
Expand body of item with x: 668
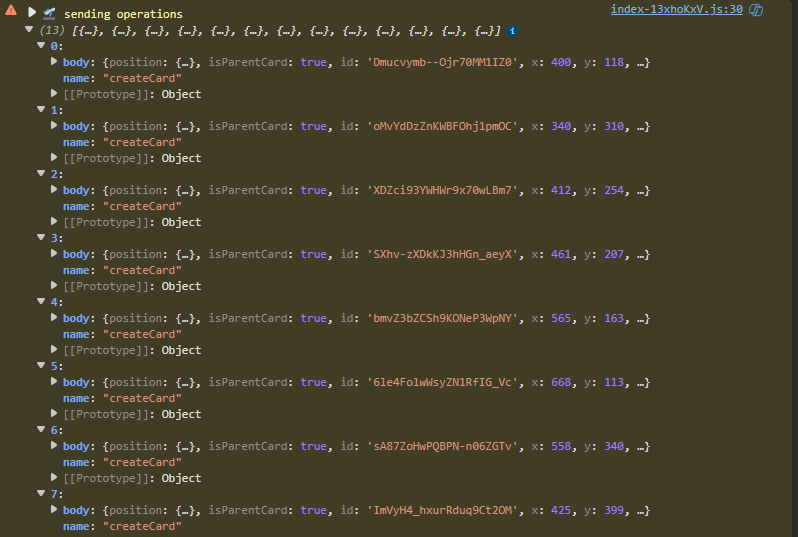[54, 382]
